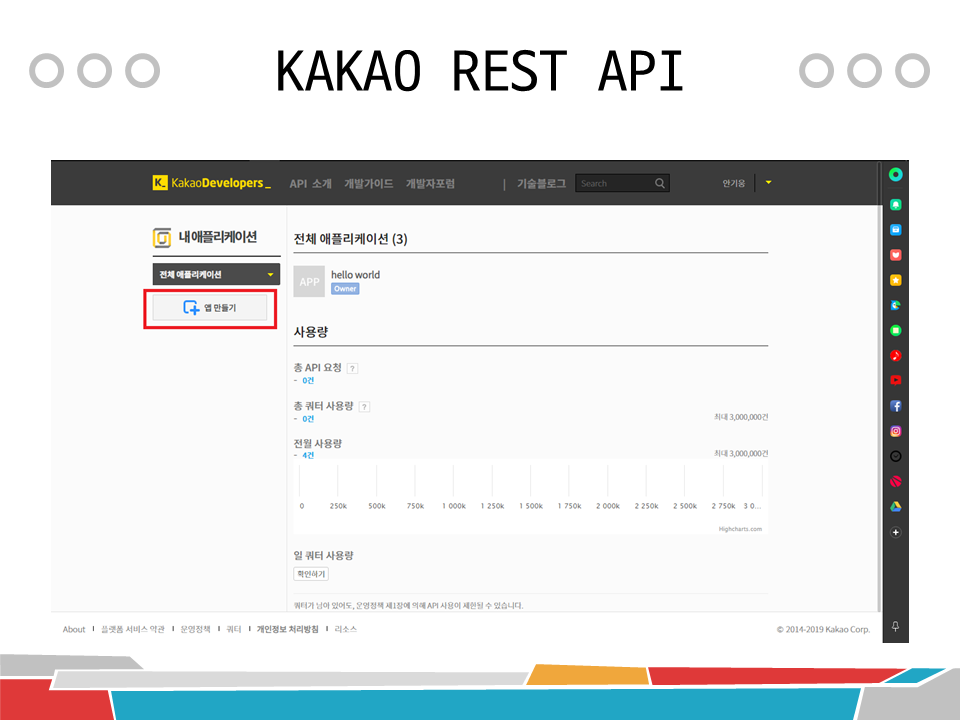Image resolution: width=960 pixels, height=720 pixels.
Task: Open the yellow star bookmarks sidebar icon
Action: point(896,280)
